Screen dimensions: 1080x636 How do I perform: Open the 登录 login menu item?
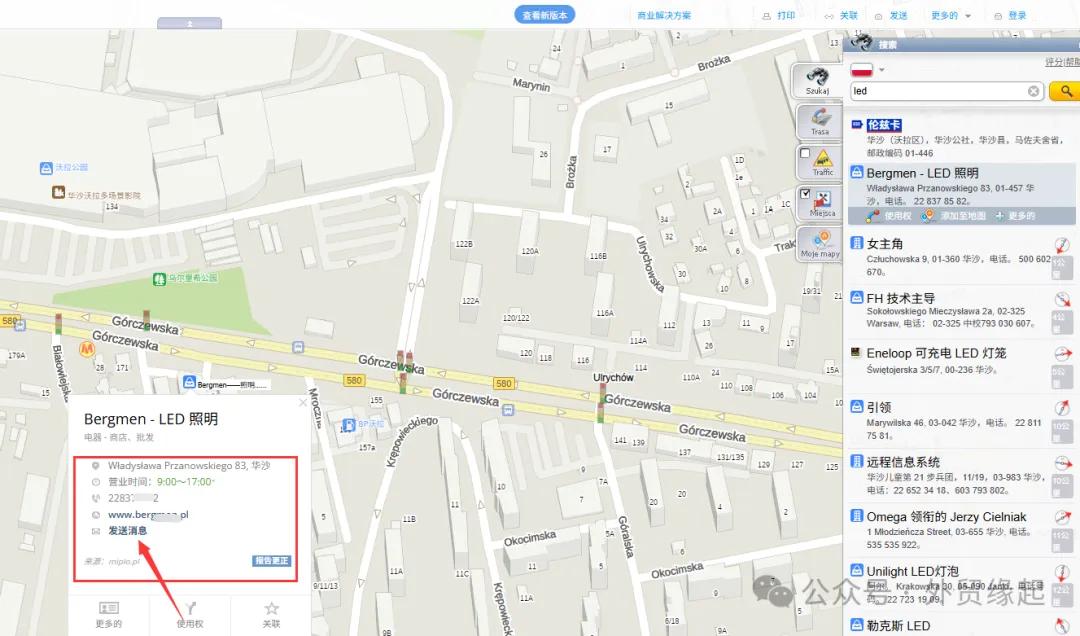(1010, 16)
